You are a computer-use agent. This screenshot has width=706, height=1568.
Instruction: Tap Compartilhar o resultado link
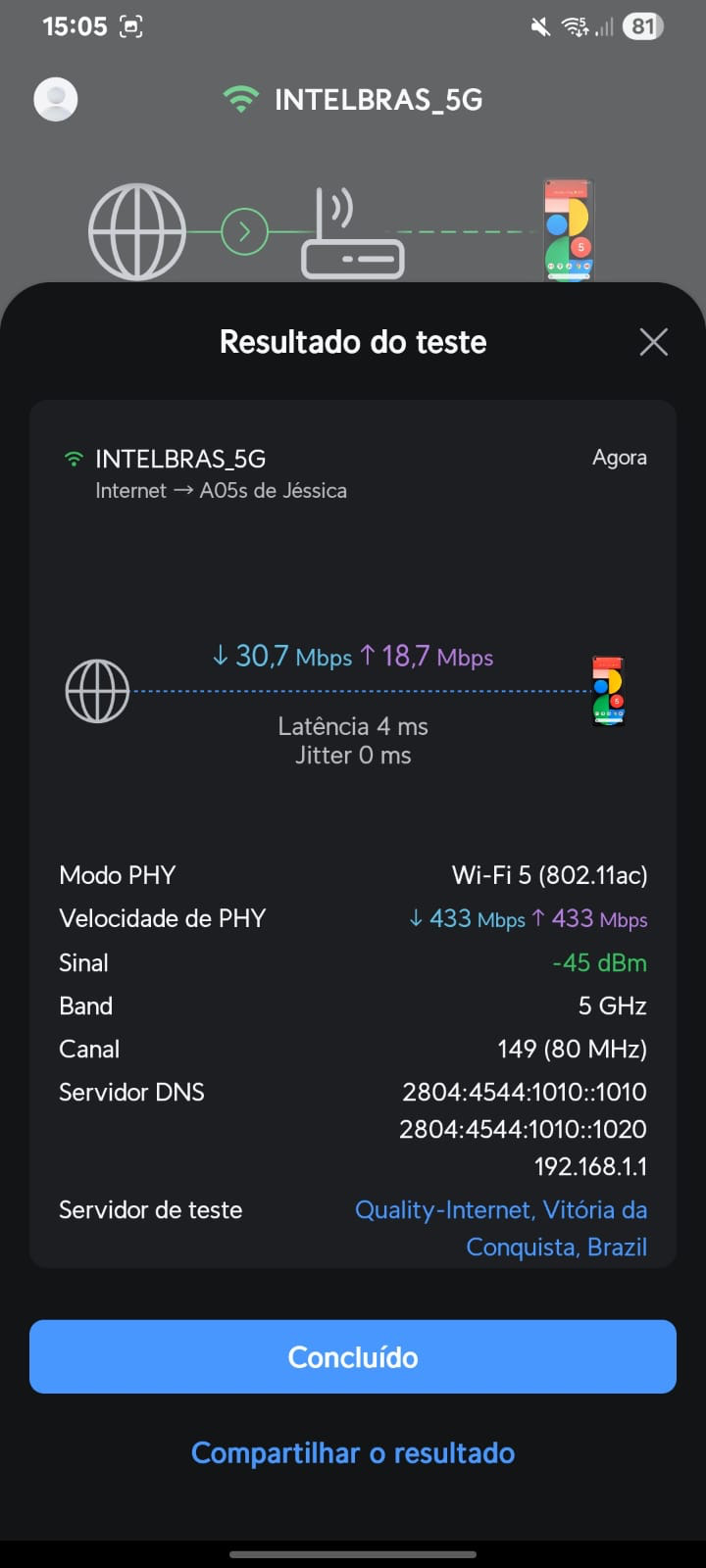(x=353, y=1452)
